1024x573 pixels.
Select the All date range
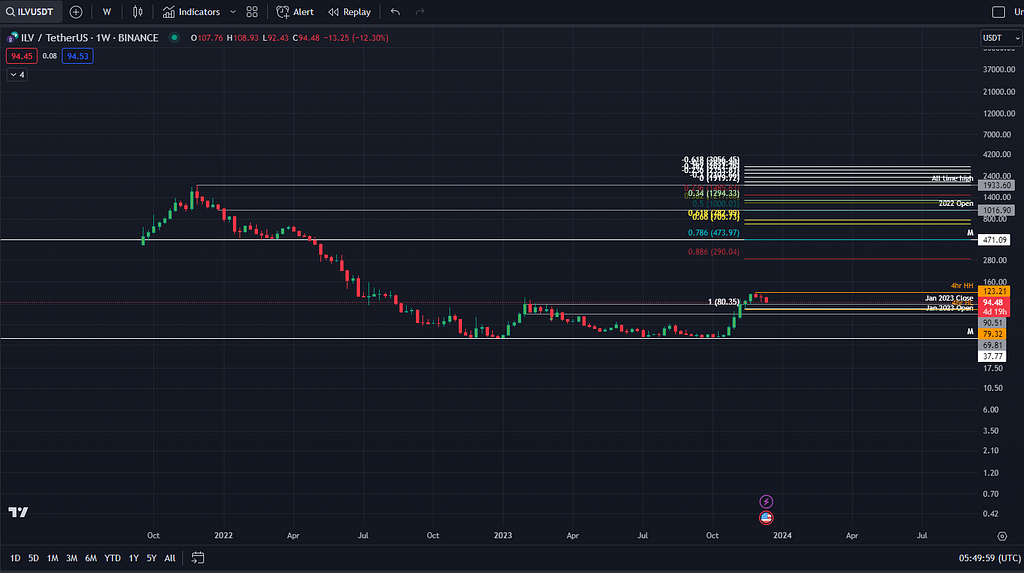point(170,558)
